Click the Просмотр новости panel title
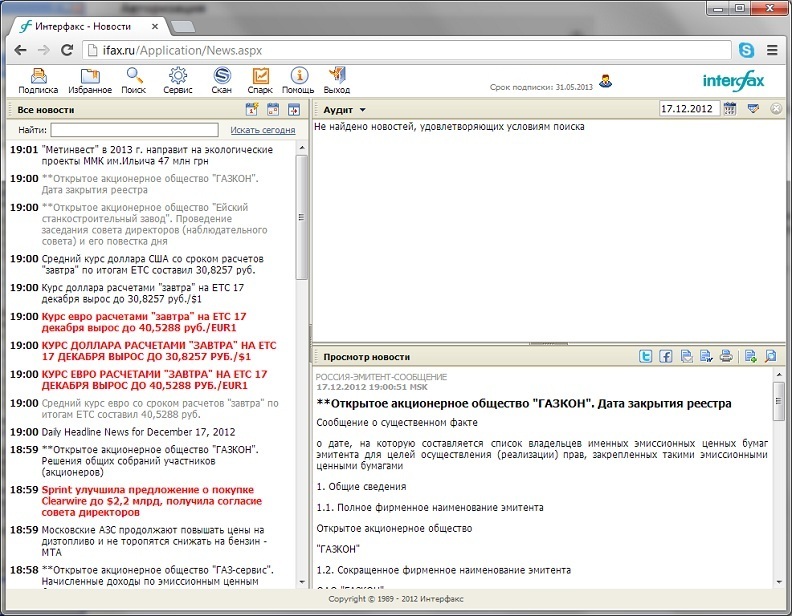Viewport: 792px width, 616px height. 366,357
